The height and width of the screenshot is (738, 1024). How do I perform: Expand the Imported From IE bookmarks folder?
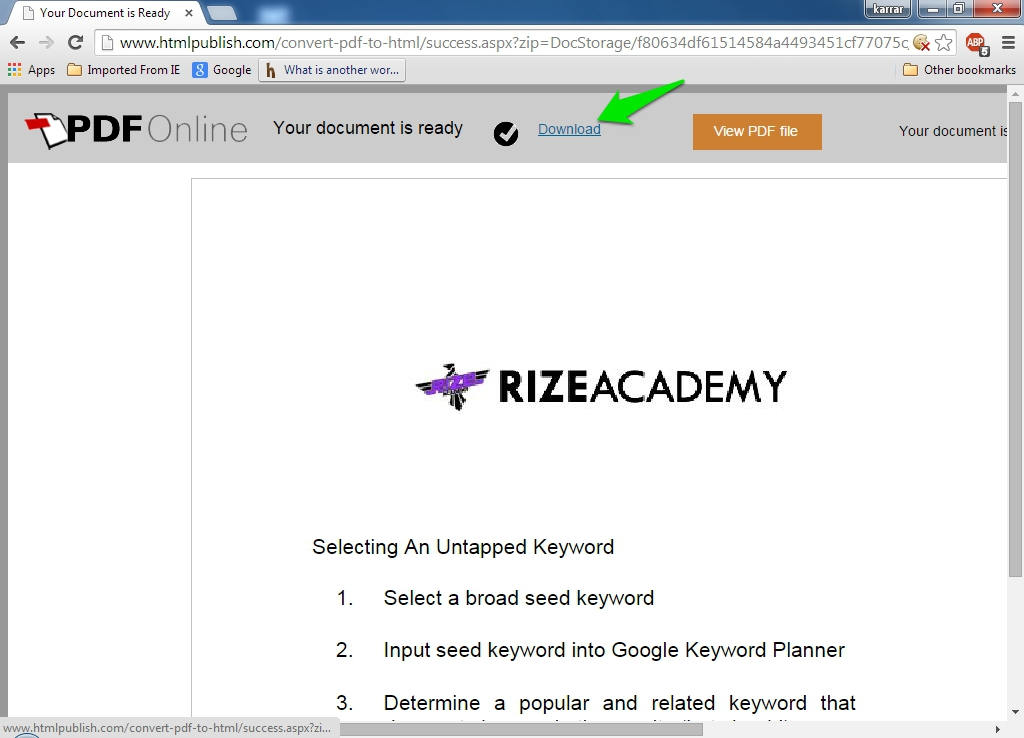[x=123, y=70]
